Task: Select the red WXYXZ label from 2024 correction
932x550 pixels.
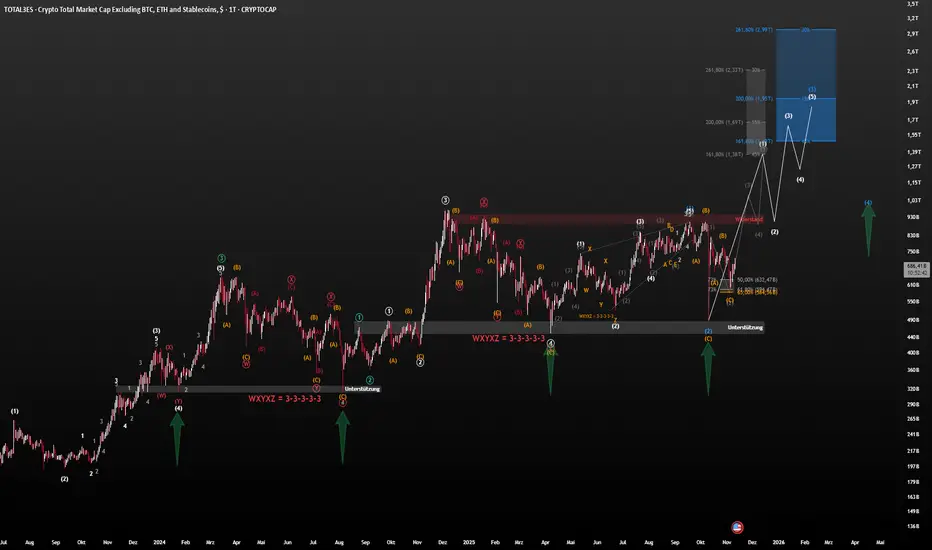Action: (285, 398)
